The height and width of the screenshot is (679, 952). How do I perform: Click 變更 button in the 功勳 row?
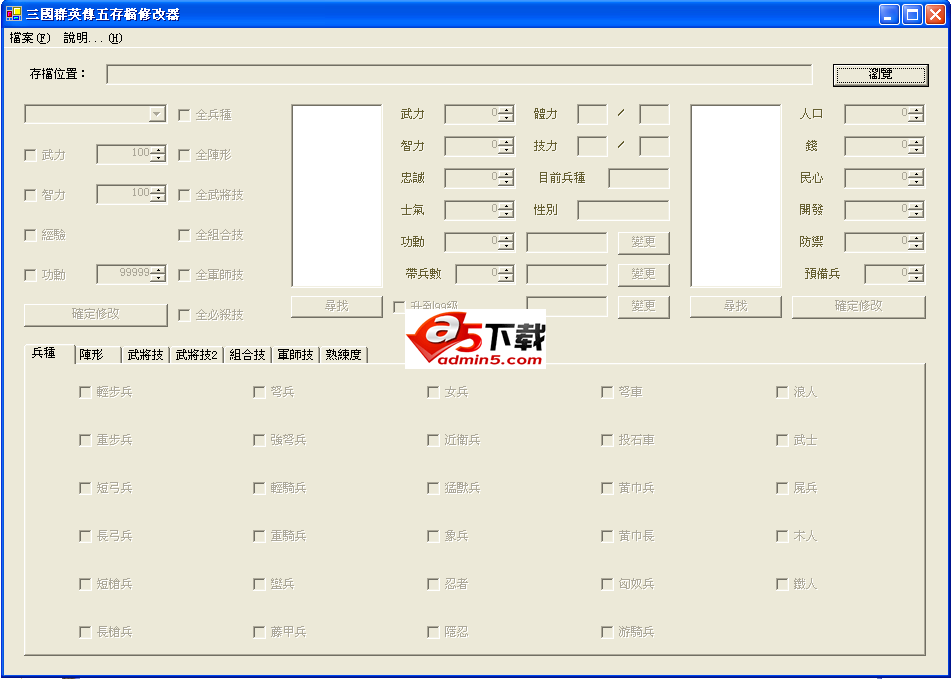[644, 242]
